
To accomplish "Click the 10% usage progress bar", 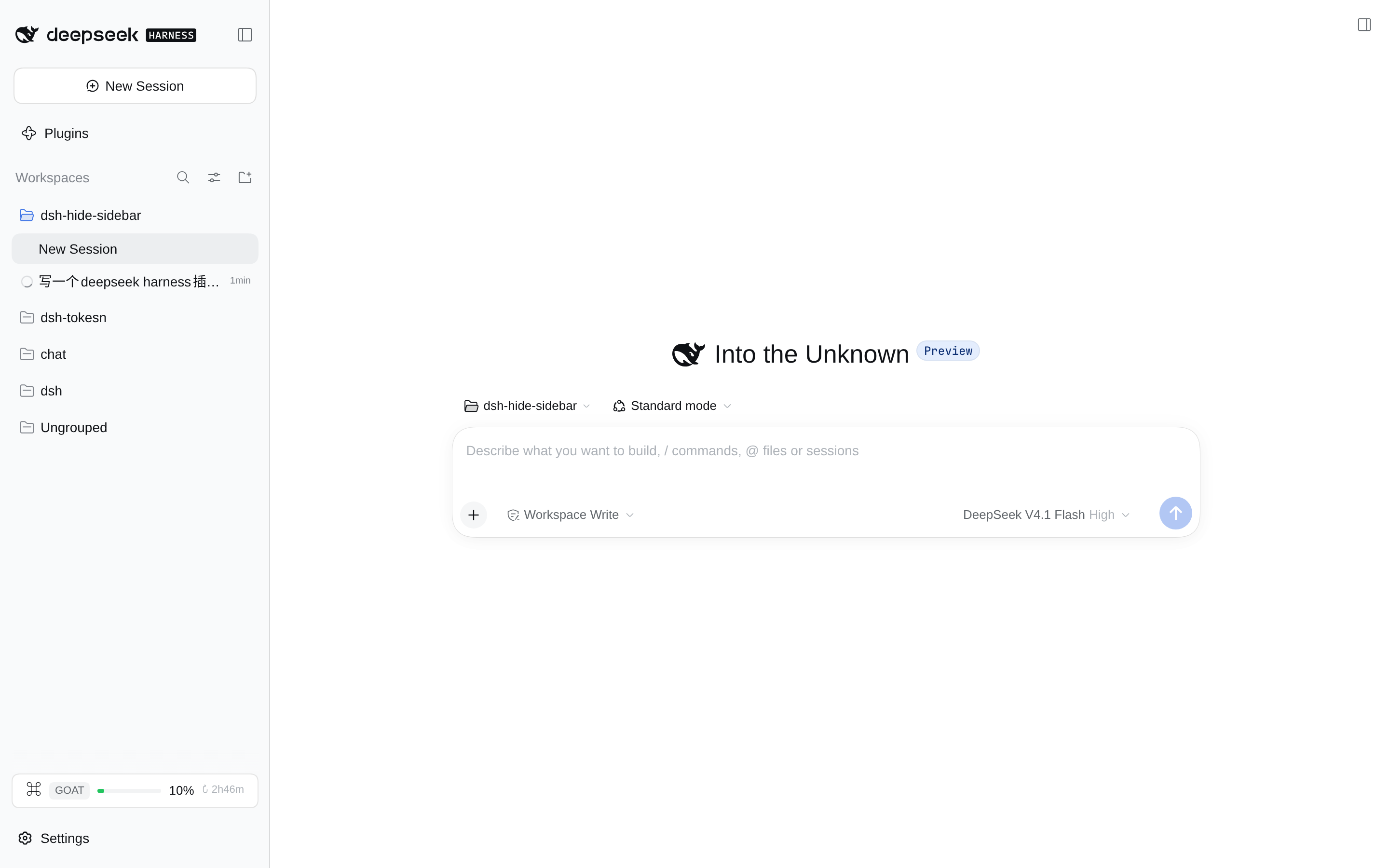I will pyautogui.click(x=129, y=790).
